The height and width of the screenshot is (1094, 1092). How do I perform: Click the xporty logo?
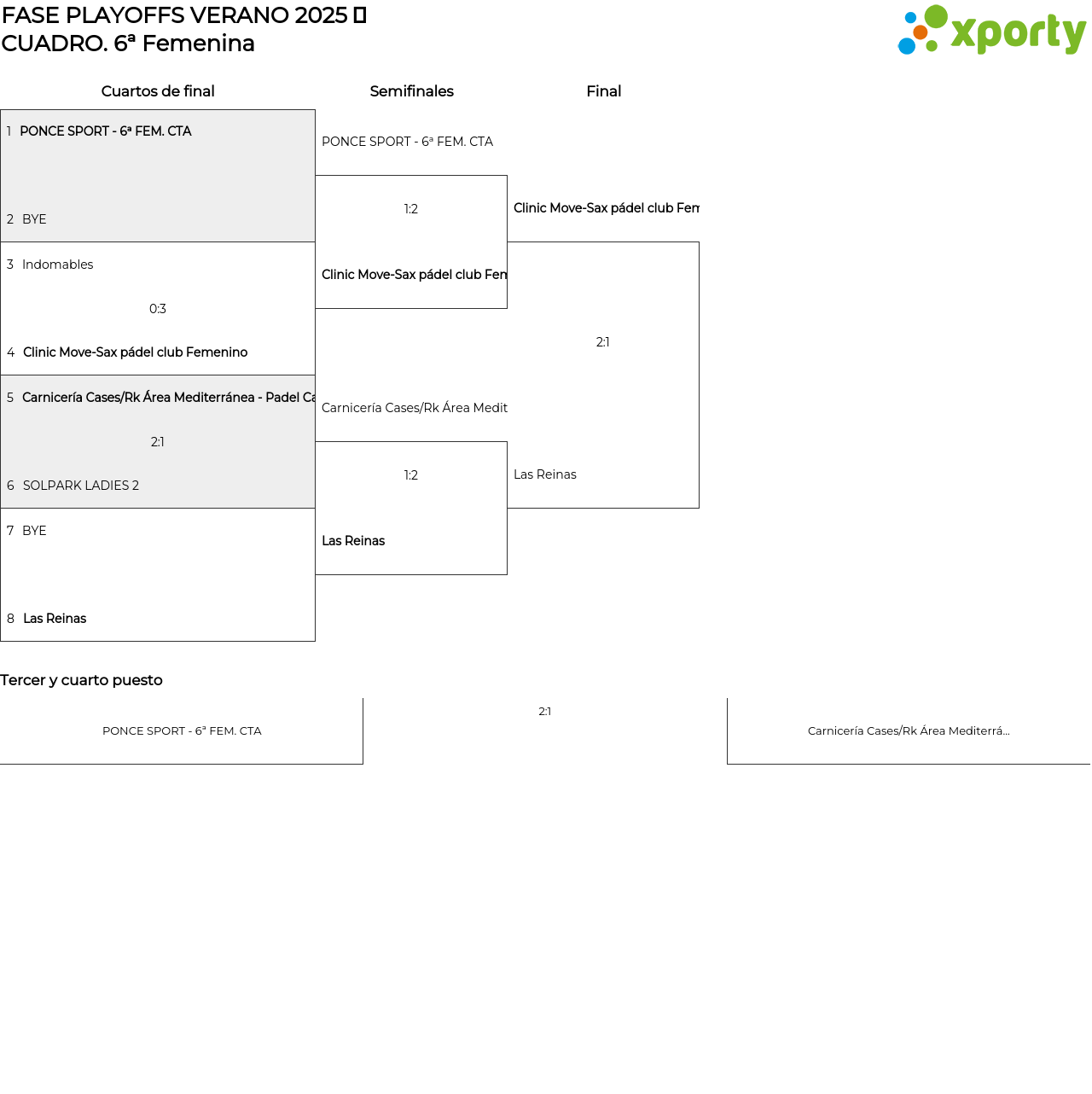(991, 31)
